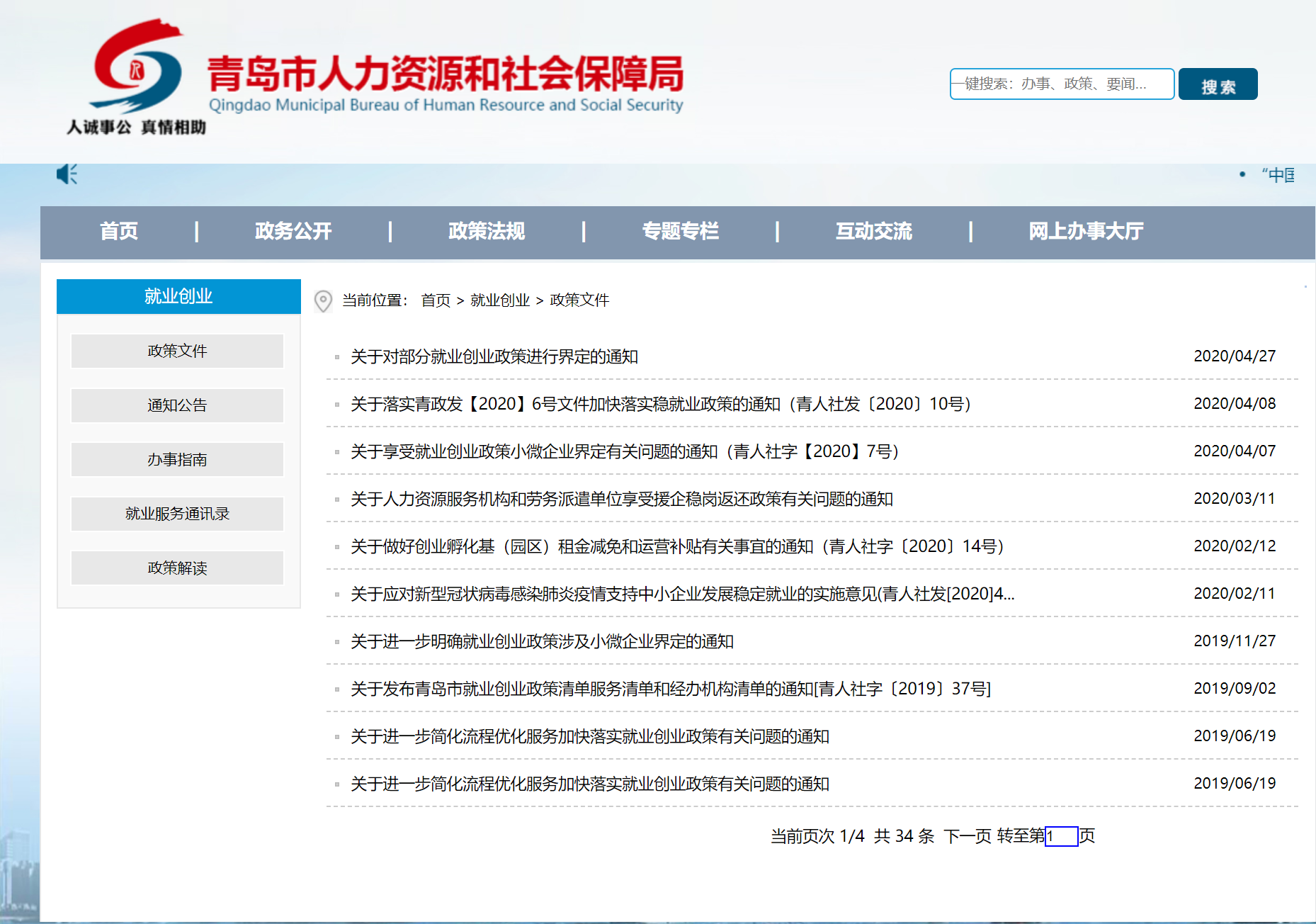Click the page number jump box

(1061, 836)
